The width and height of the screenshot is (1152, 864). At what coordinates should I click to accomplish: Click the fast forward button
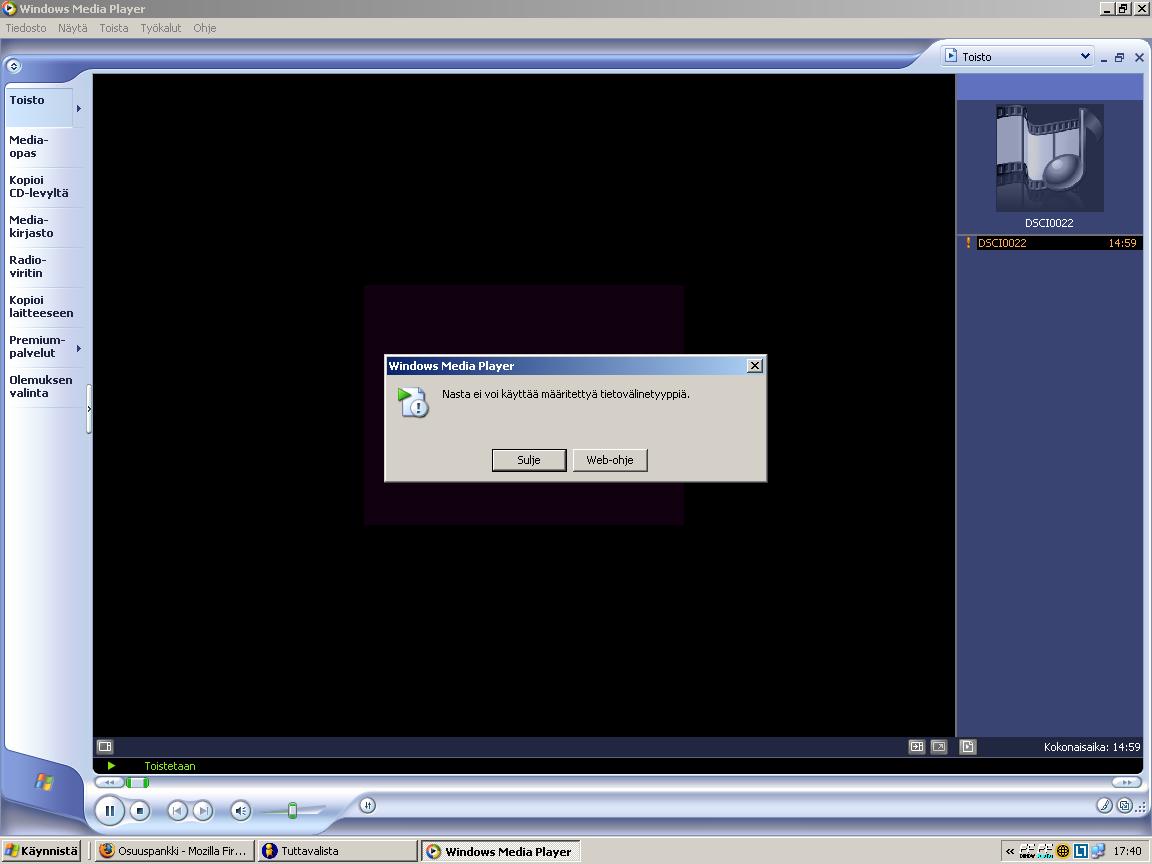point(1126,782)
